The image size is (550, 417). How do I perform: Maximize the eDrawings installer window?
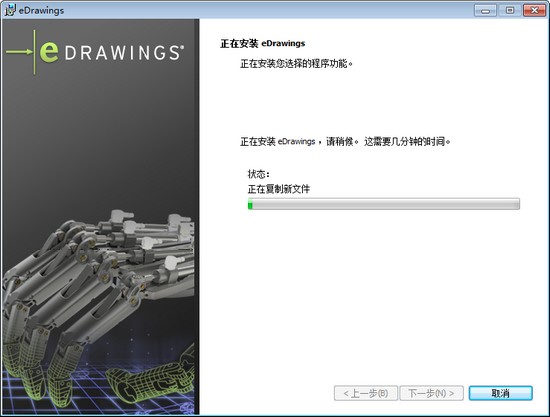click(510, 11)
